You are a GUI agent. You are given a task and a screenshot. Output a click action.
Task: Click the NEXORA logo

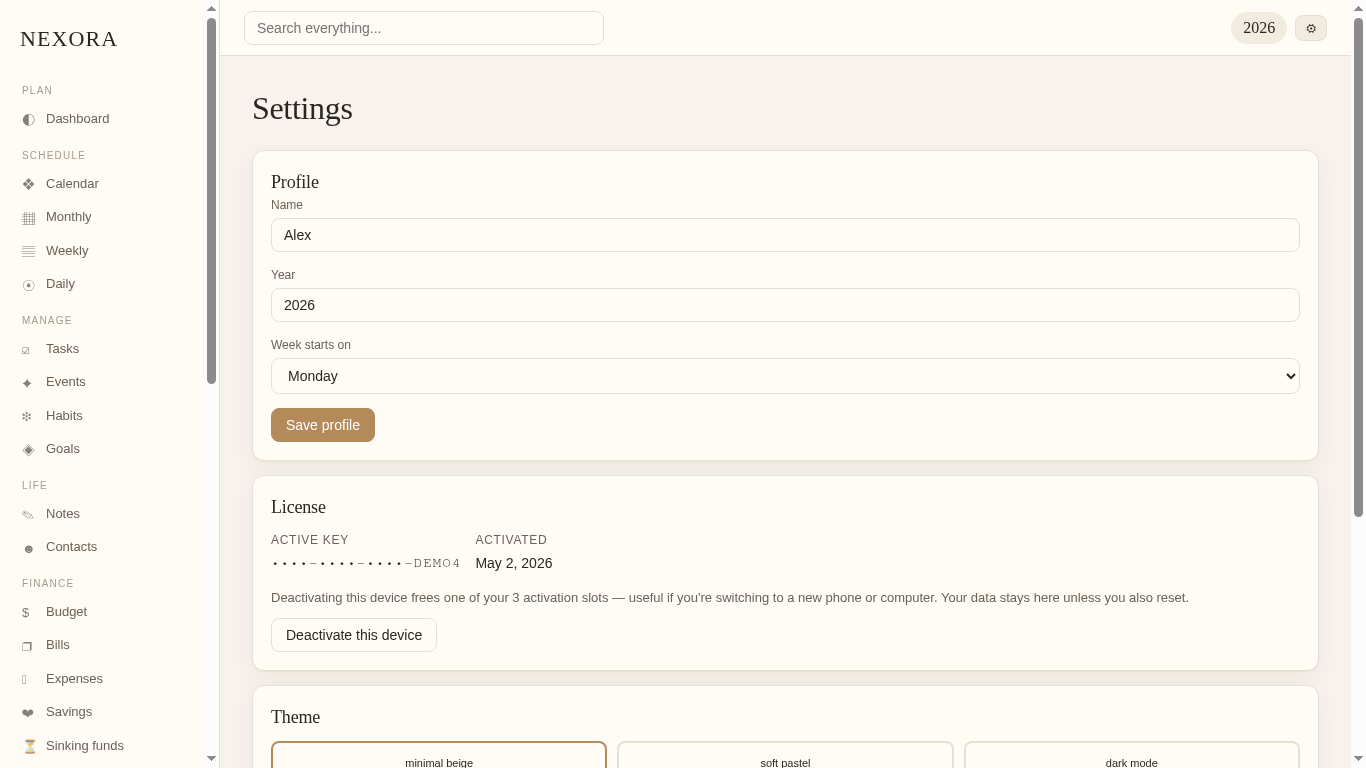tap(69, 39)
